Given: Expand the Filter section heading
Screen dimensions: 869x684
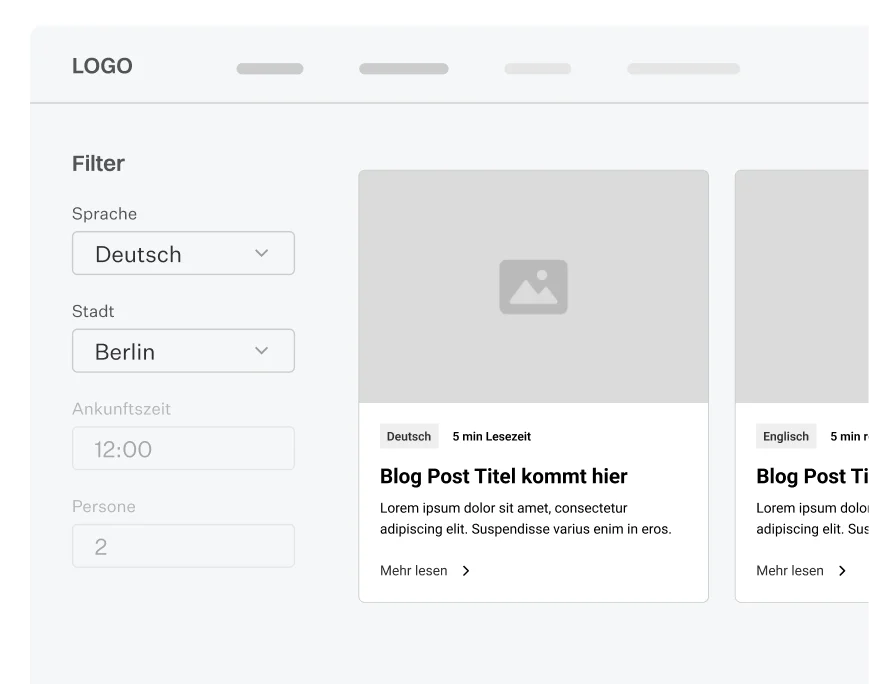Looking at the screenshot, I should click(98, 163).
